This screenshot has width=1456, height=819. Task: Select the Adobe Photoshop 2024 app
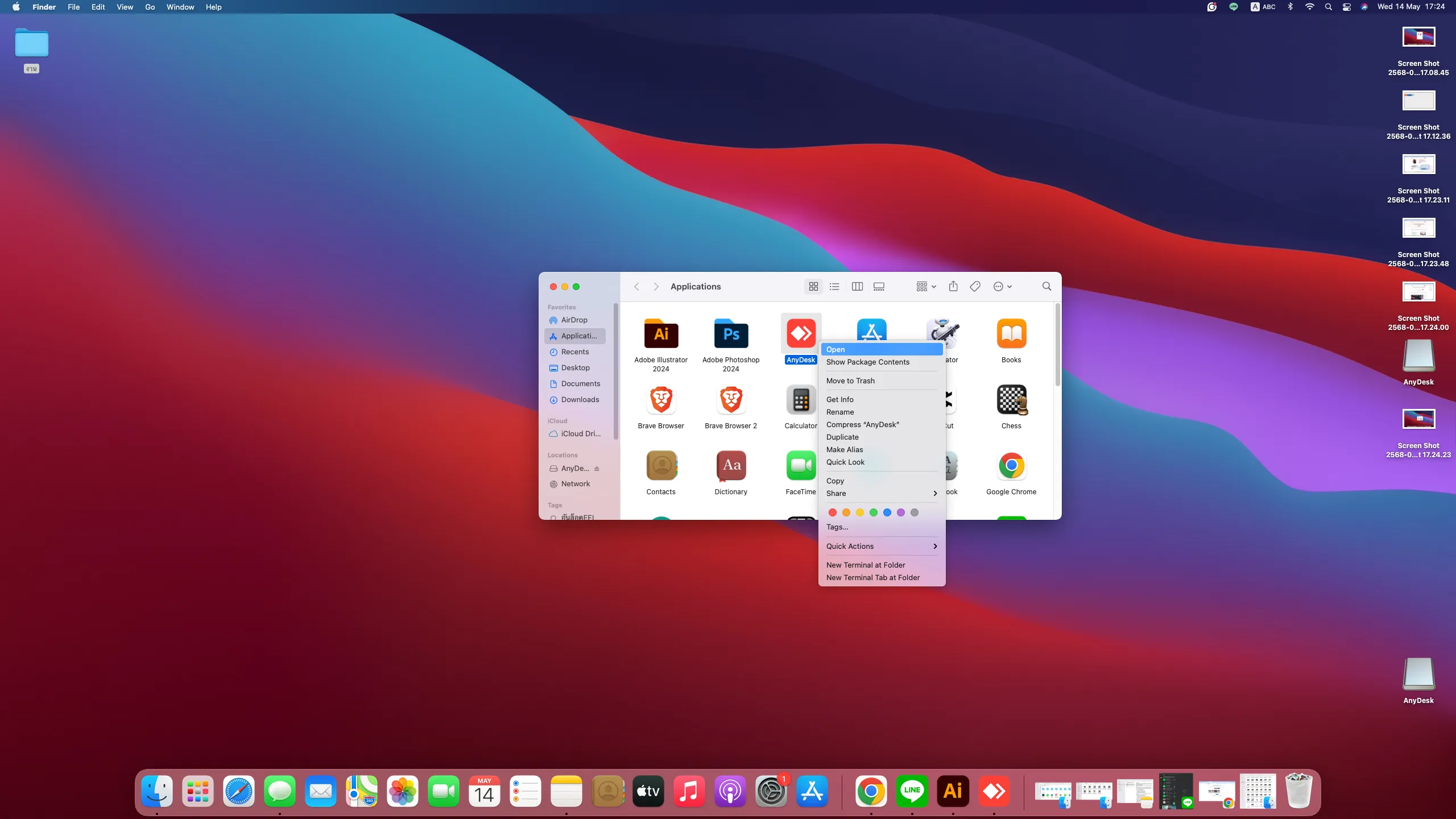point(731,334)
